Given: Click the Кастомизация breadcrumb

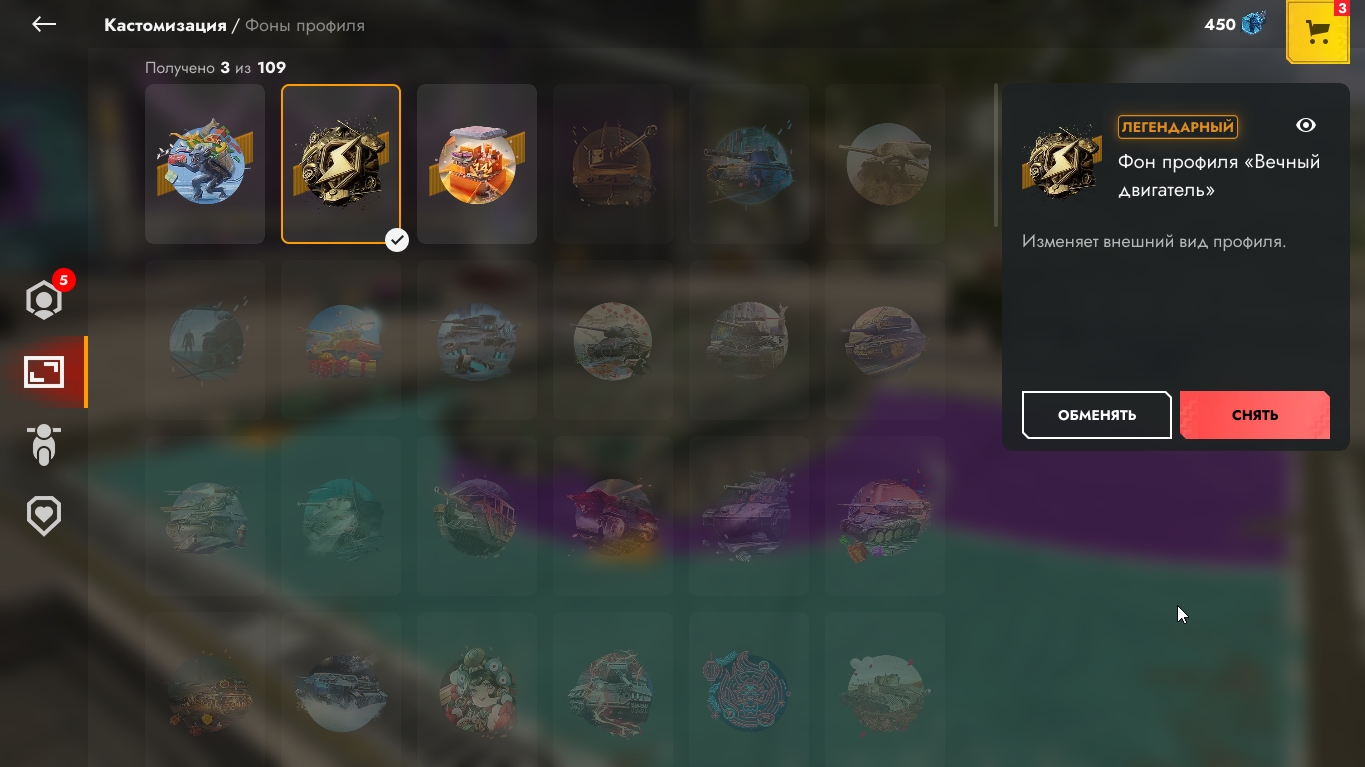Looking at the screenshot, I should [x=165, y=25].
